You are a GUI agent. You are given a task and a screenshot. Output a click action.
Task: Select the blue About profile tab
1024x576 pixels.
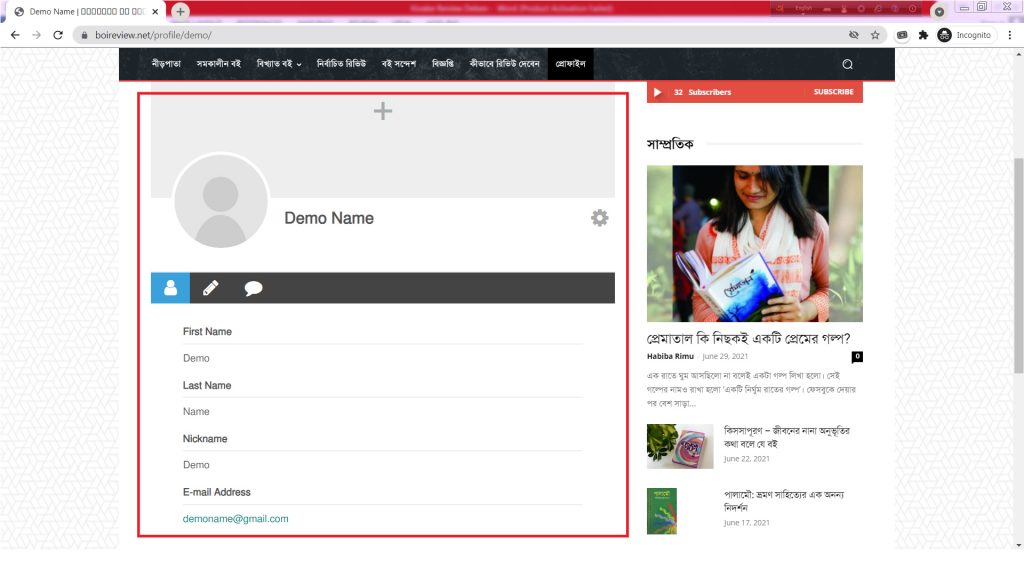click(x=170, y=288)
